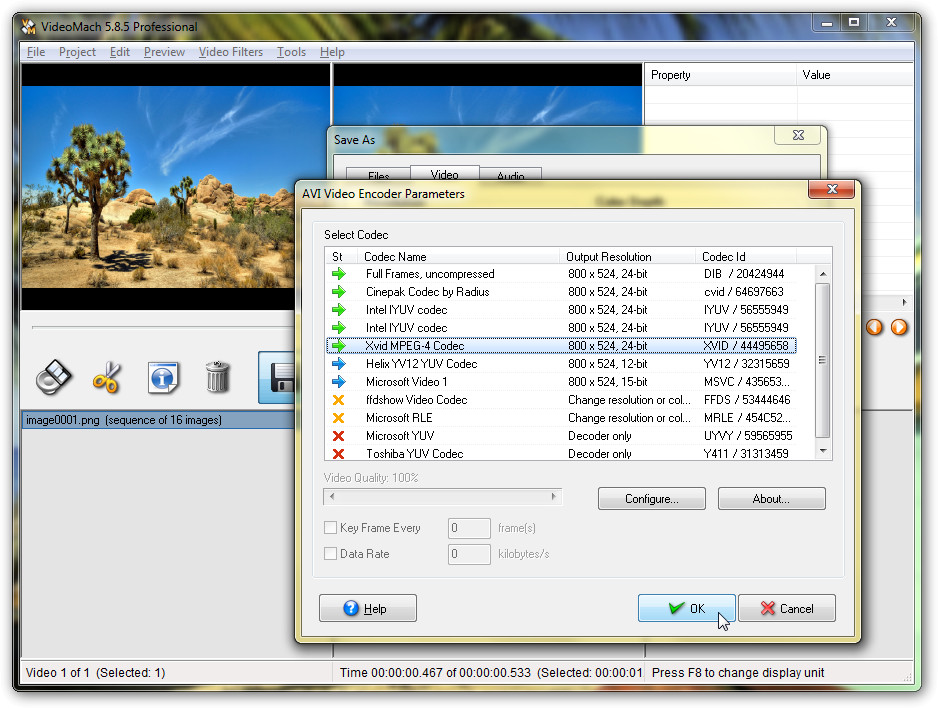Select image0001.png sequence in file list
Viewport: 938px width, 708px height.
(159, 420)
